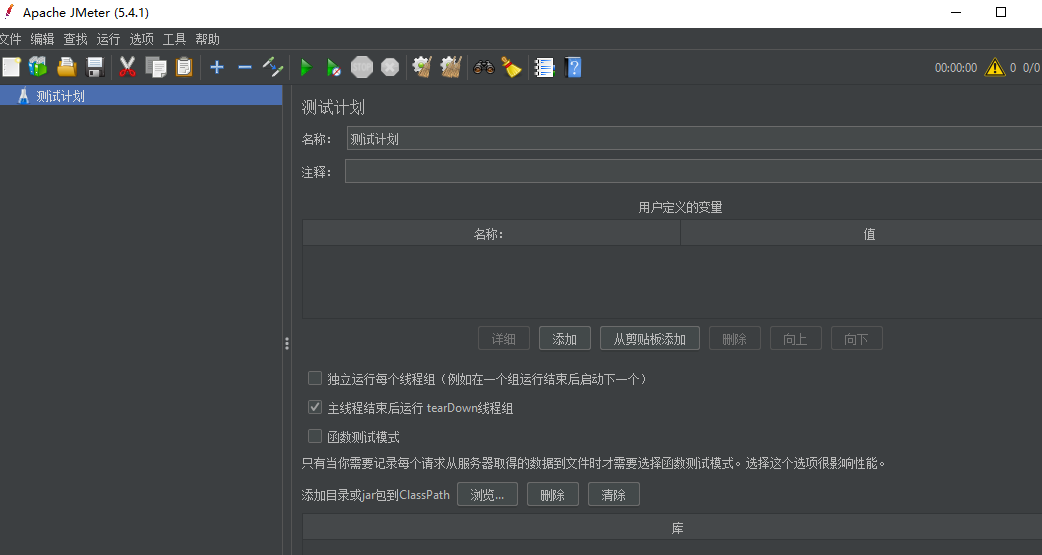This screenshot has width=1042, height=555.
Task: Open Help with question mark icon
Action: tap(573, 67)
